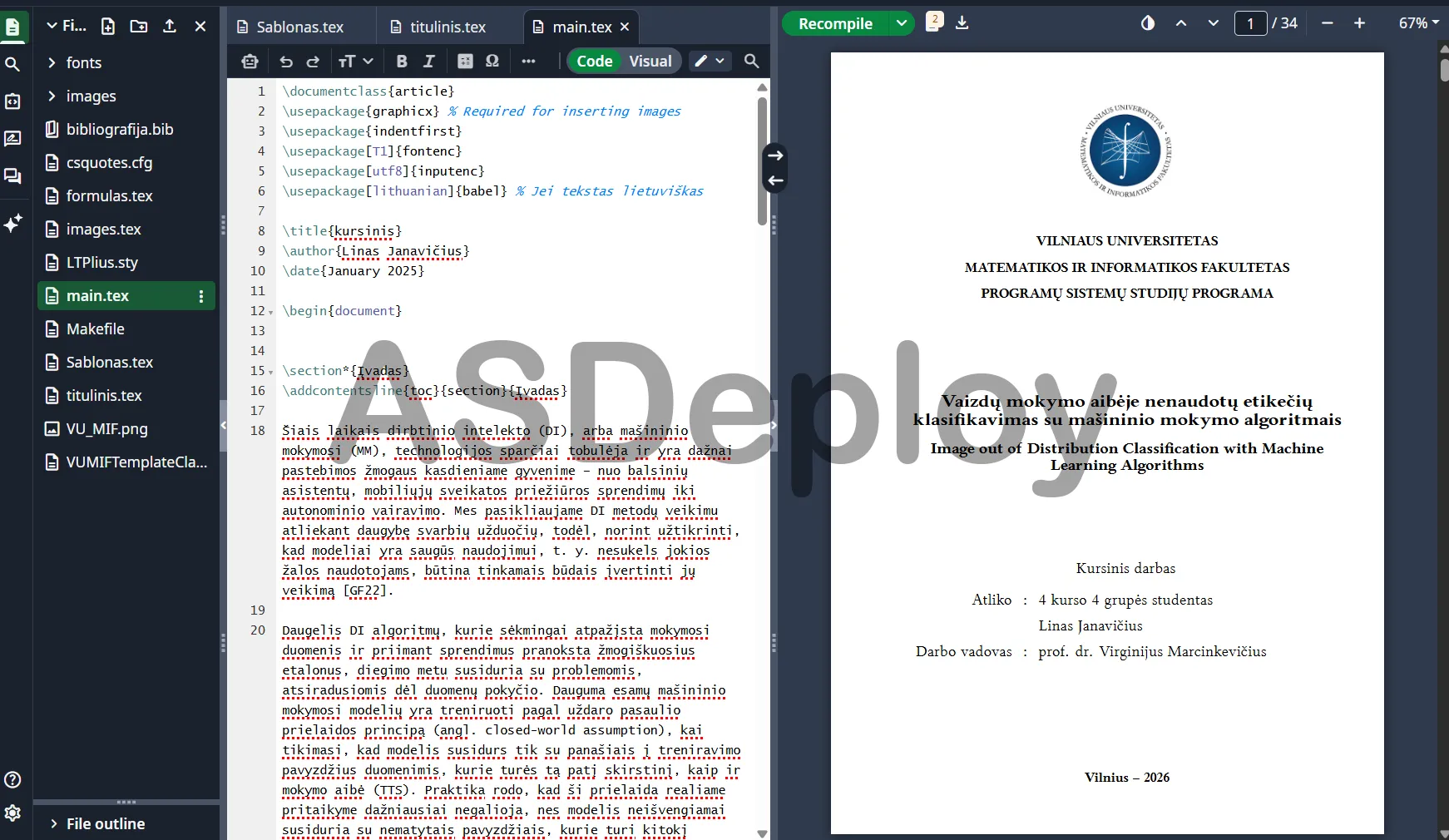Open the text size style dropdown
Viewport: 1449px width, 840px height.
coord(355,61)
